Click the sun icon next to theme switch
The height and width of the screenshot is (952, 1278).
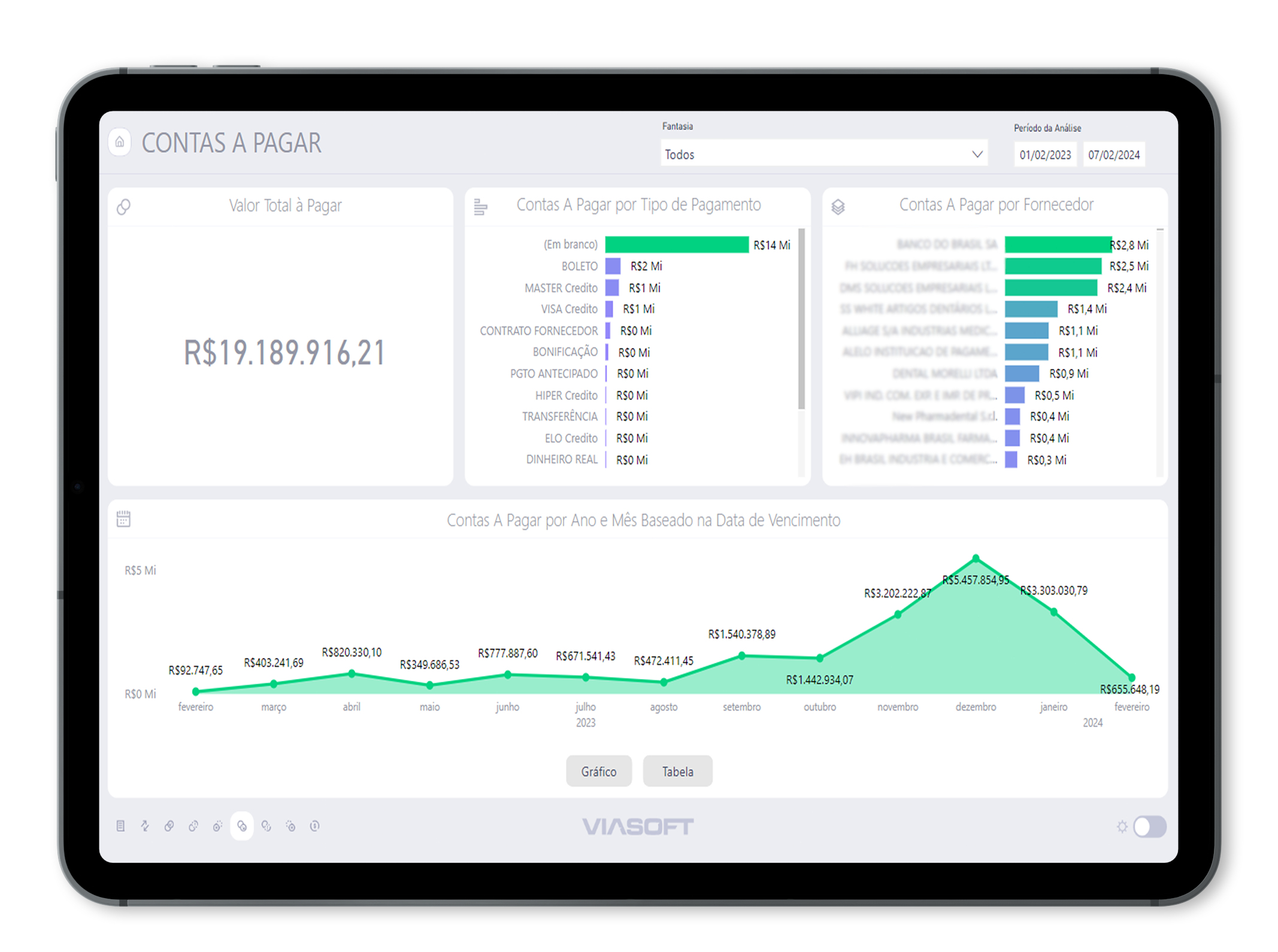(x=1122, y=827)
